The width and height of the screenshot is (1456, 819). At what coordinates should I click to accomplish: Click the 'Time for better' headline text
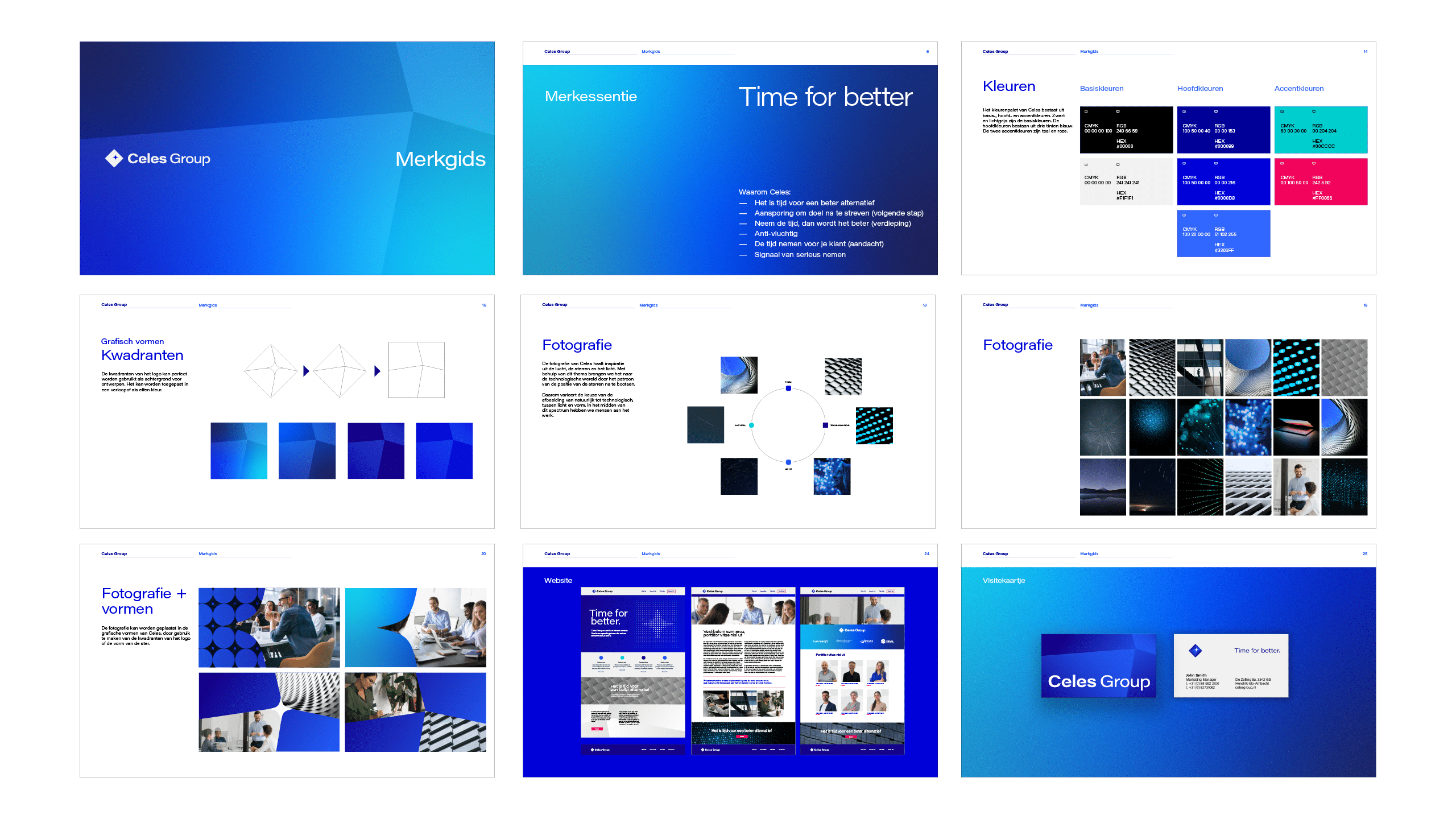click(825, 97)
